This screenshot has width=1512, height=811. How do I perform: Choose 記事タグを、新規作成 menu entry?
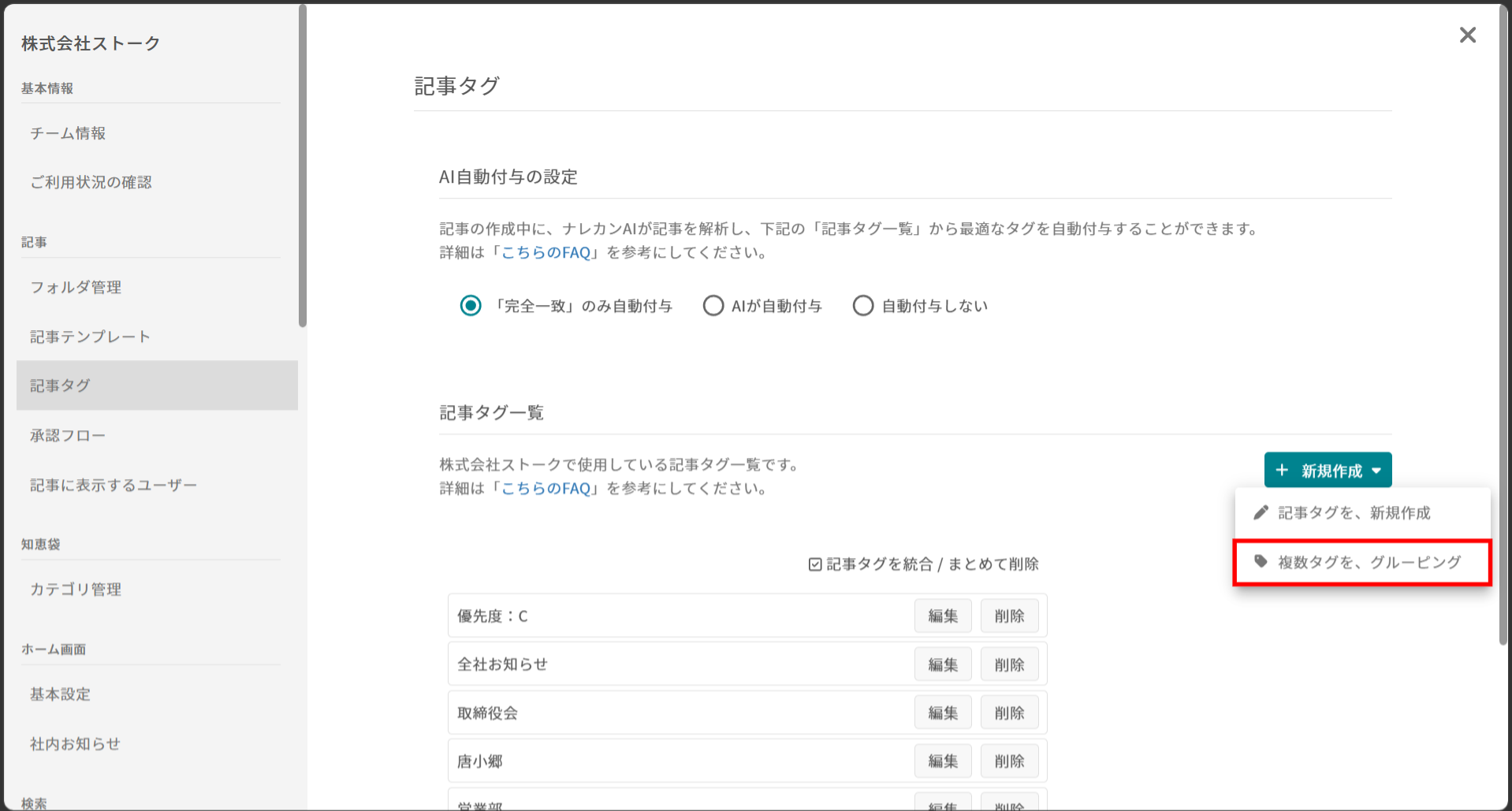(x=1362, y=513)
